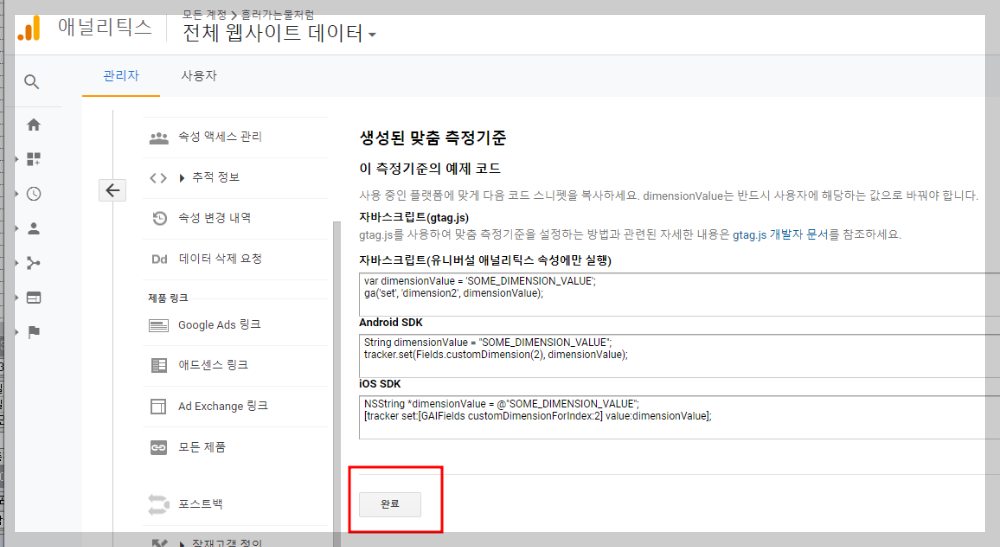
Task: Open the Audience person icon
Action: tap(34, 228)
